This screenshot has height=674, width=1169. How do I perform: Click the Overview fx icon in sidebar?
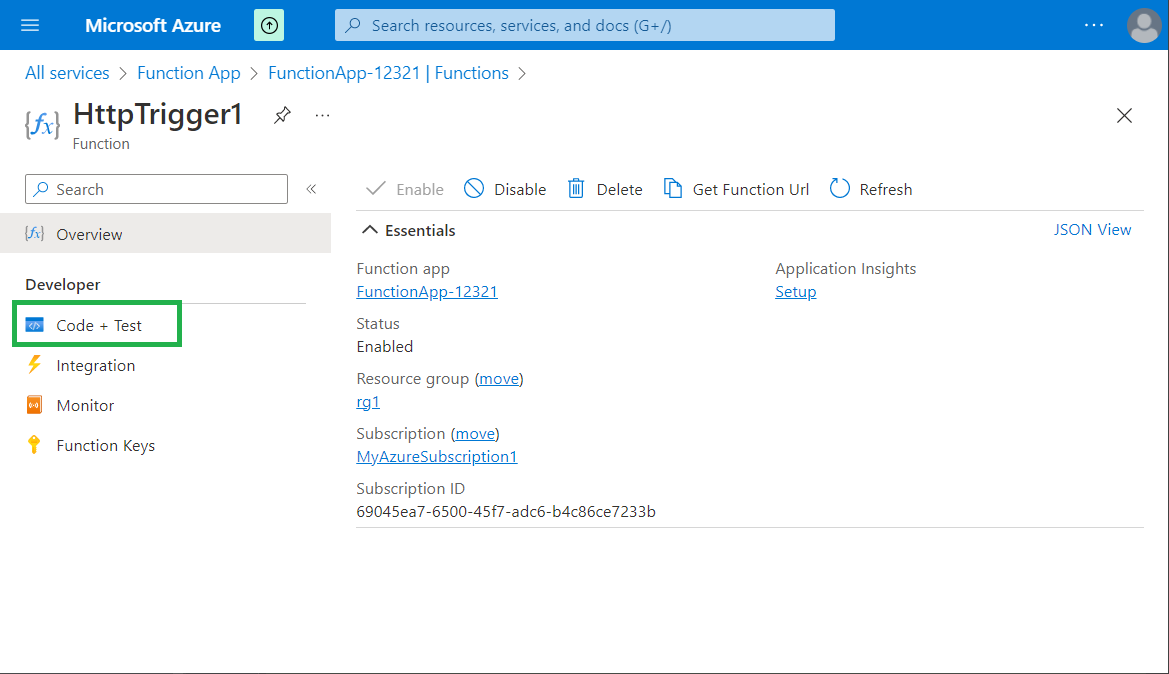[x=34, y=233]
